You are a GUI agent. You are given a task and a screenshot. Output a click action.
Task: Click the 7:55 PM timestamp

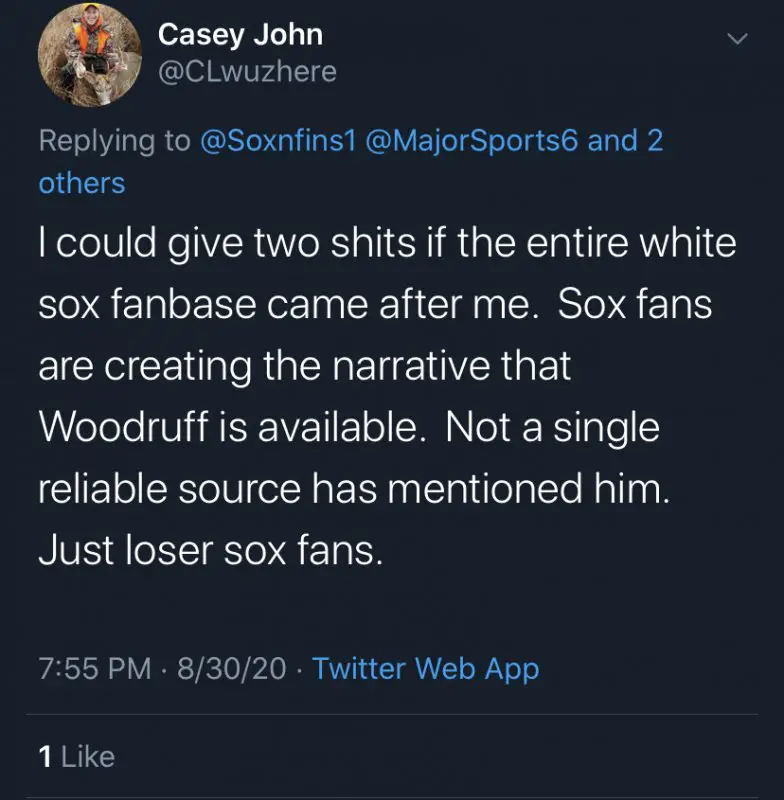click(x=95, y=668)
